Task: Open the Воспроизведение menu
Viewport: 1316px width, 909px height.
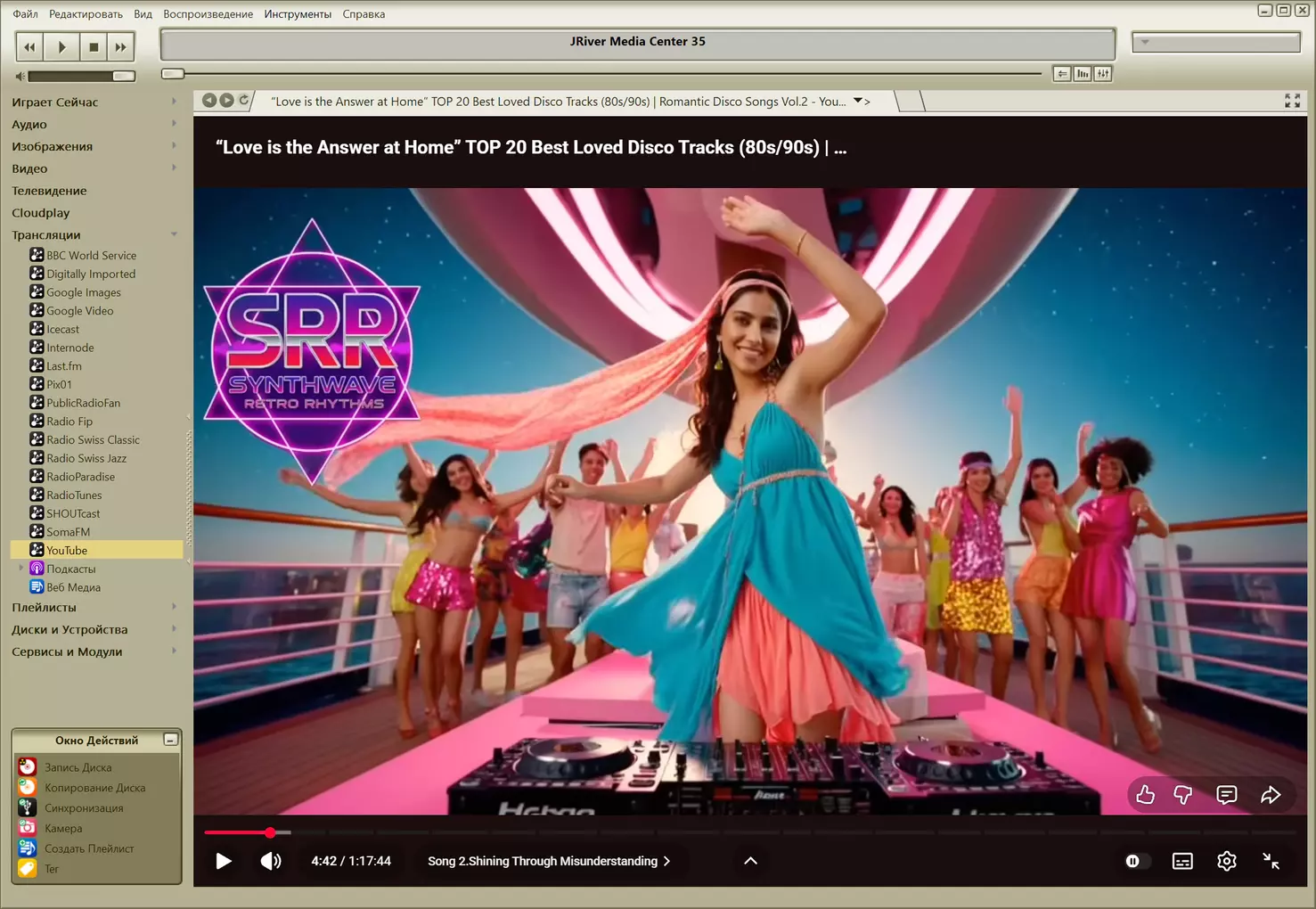Action: (208, 14)
